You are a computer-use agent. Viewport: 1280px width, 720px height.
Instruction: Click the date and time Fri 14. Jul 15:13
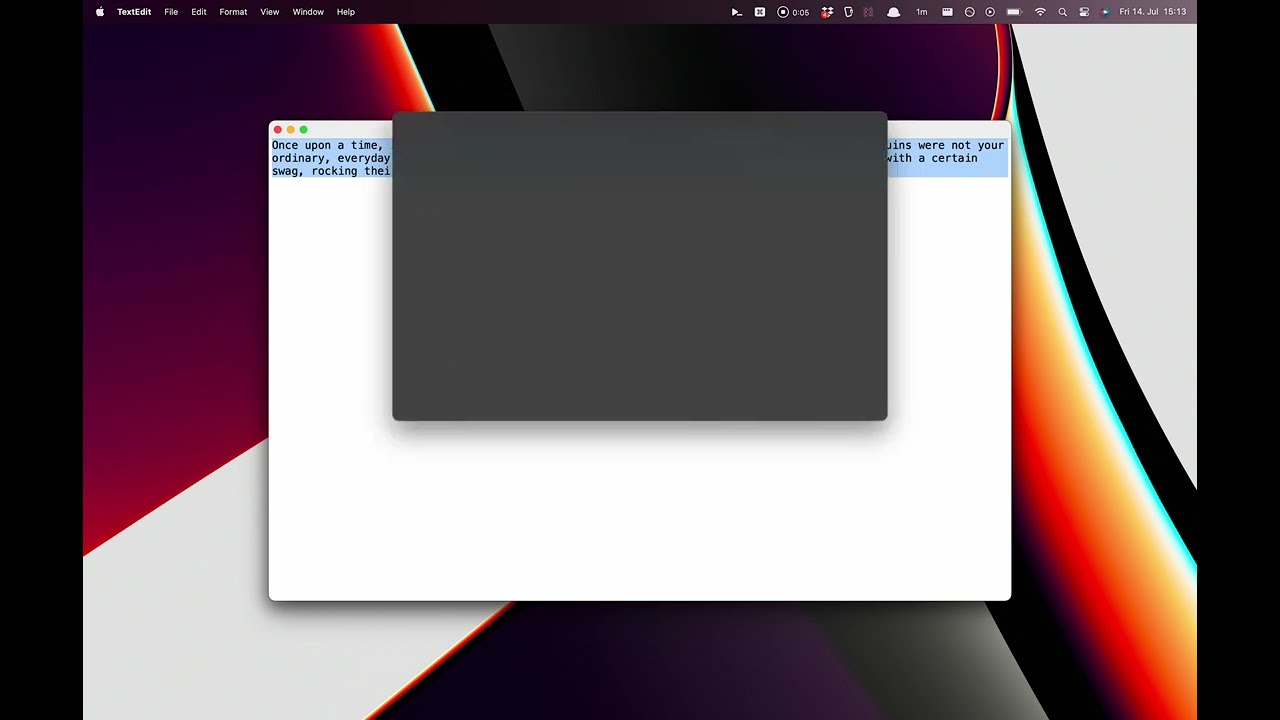pos(1153,12)
